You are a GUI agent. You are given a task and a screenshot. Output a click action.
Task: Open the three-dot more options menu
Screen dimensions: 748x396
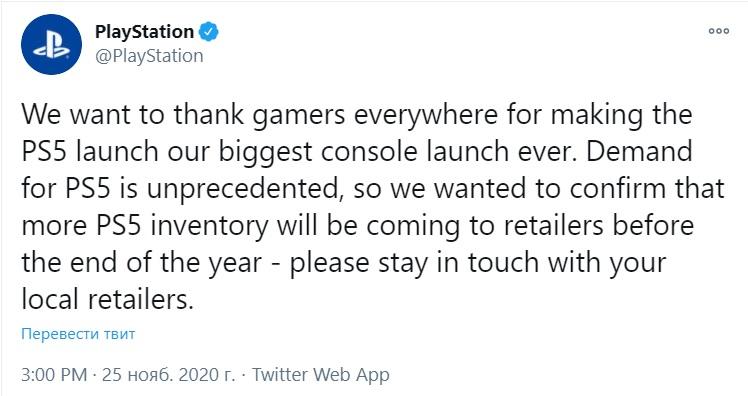tap(718, 31)
